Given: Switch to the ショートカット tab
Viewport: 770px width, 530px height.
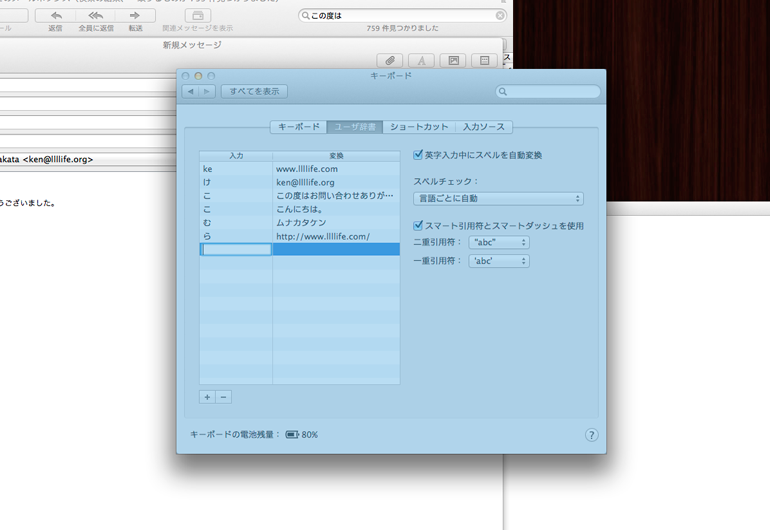Looking at the screenshot, I should tap(419, 127).
